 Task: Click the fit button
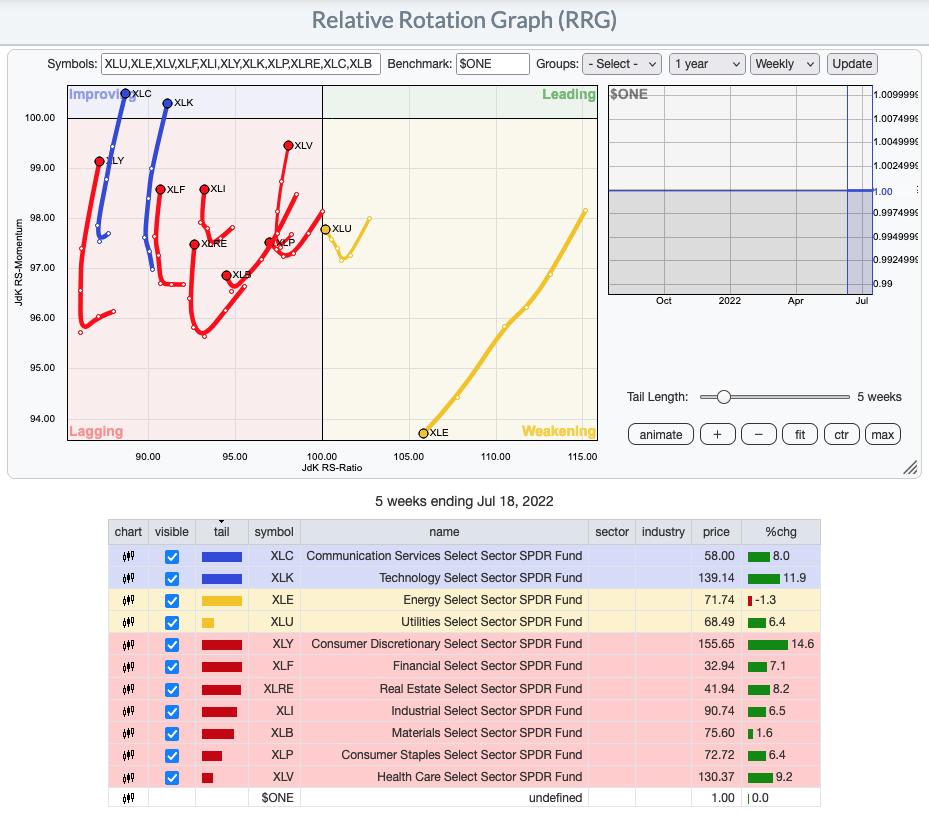(x=800, y=435)
